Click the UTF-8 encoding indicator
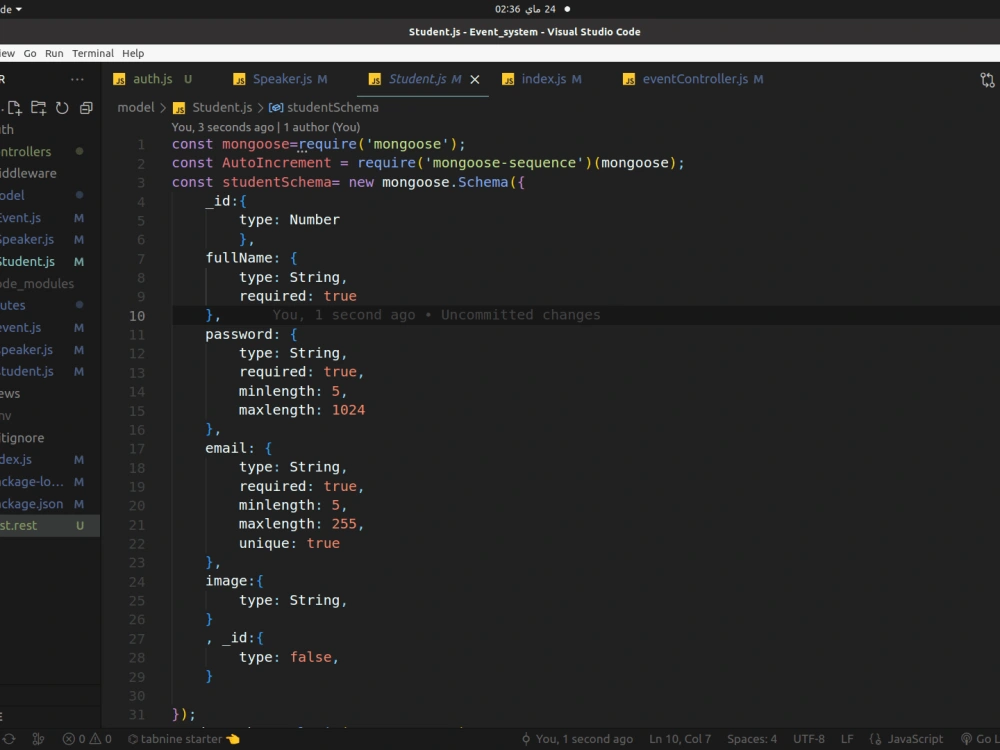This screenshot has width=1000, height=750. pos(809,739)
